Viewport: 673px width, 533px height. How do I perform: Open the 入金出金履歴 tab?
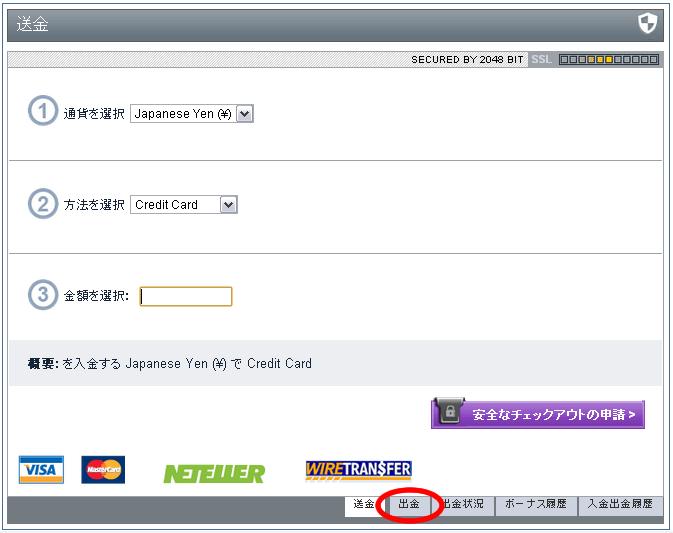click(620, 505)
